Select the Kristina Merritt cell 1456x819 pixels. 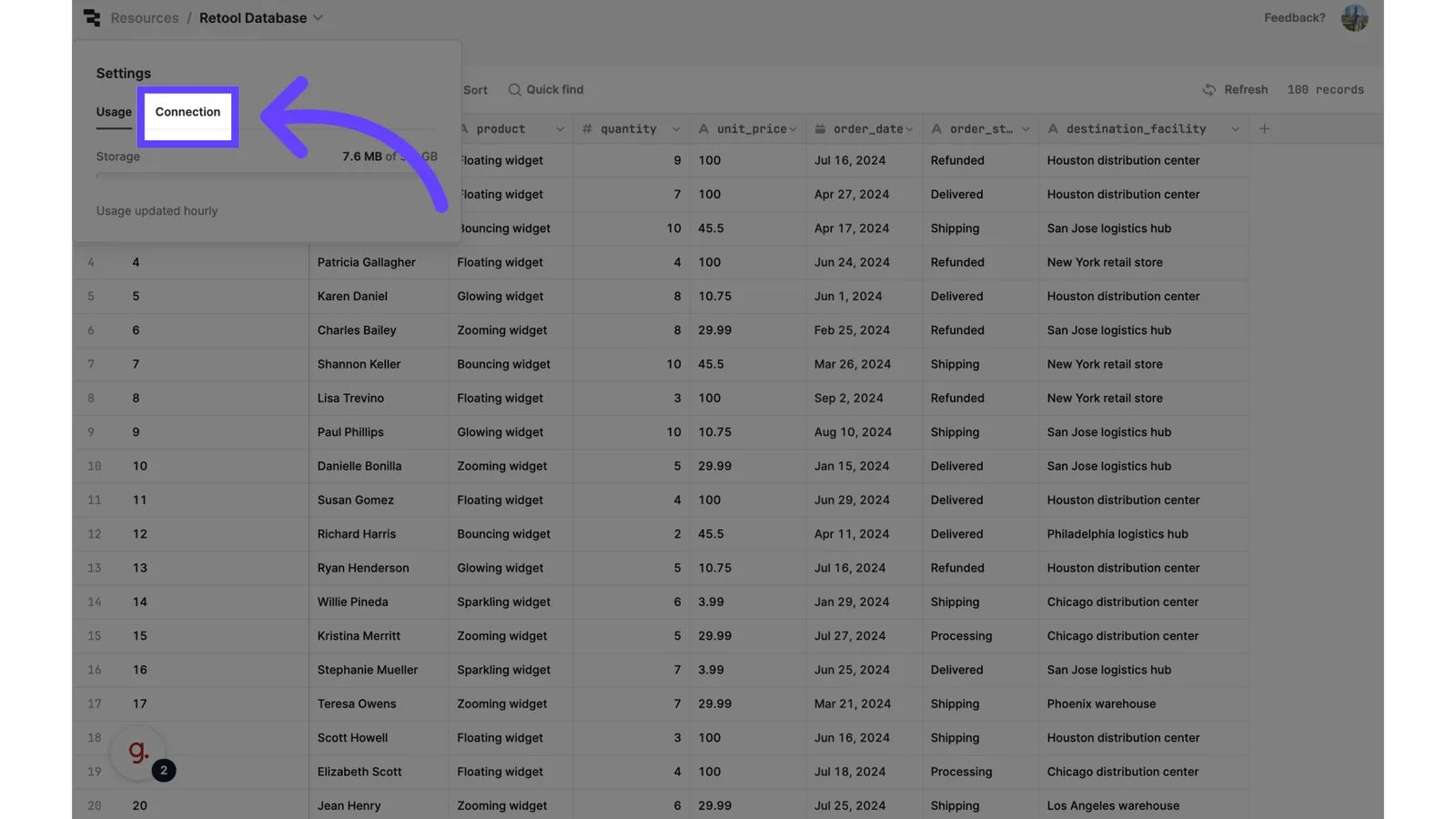379,636
